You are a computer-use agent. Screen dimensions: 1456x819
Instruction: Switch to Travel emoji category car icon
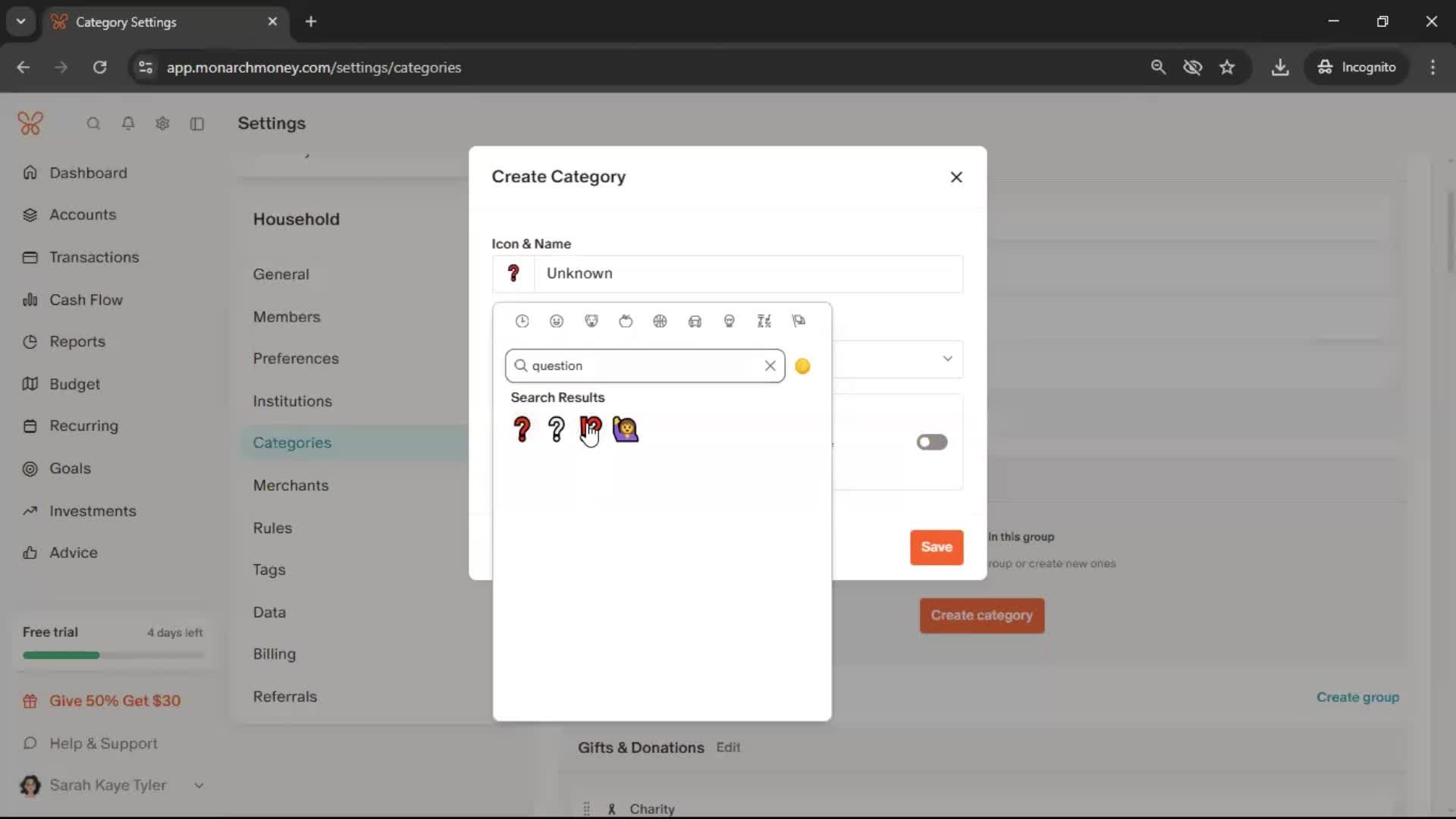(x=695, y=322)
